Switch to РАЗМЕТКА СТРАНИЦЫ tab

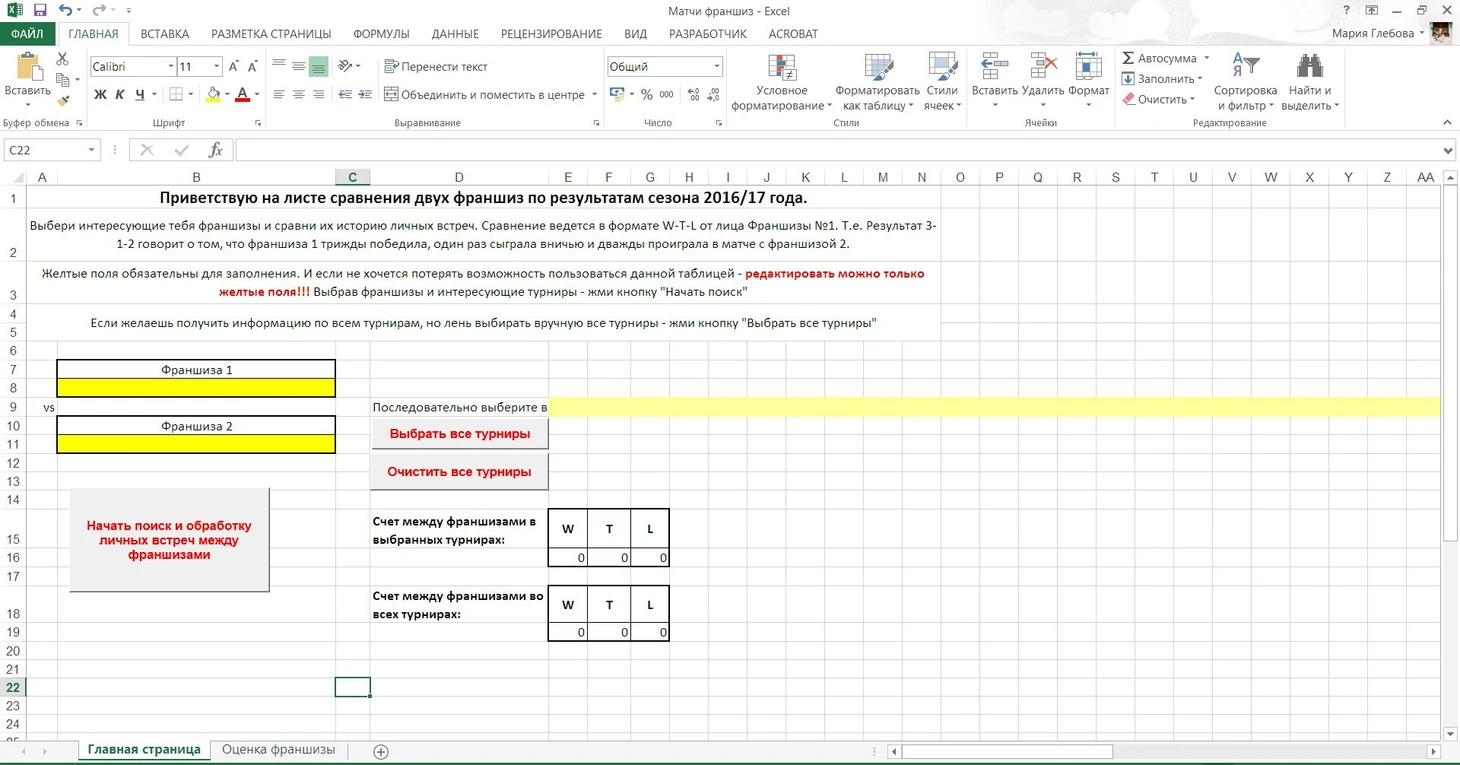click(271, 33)
